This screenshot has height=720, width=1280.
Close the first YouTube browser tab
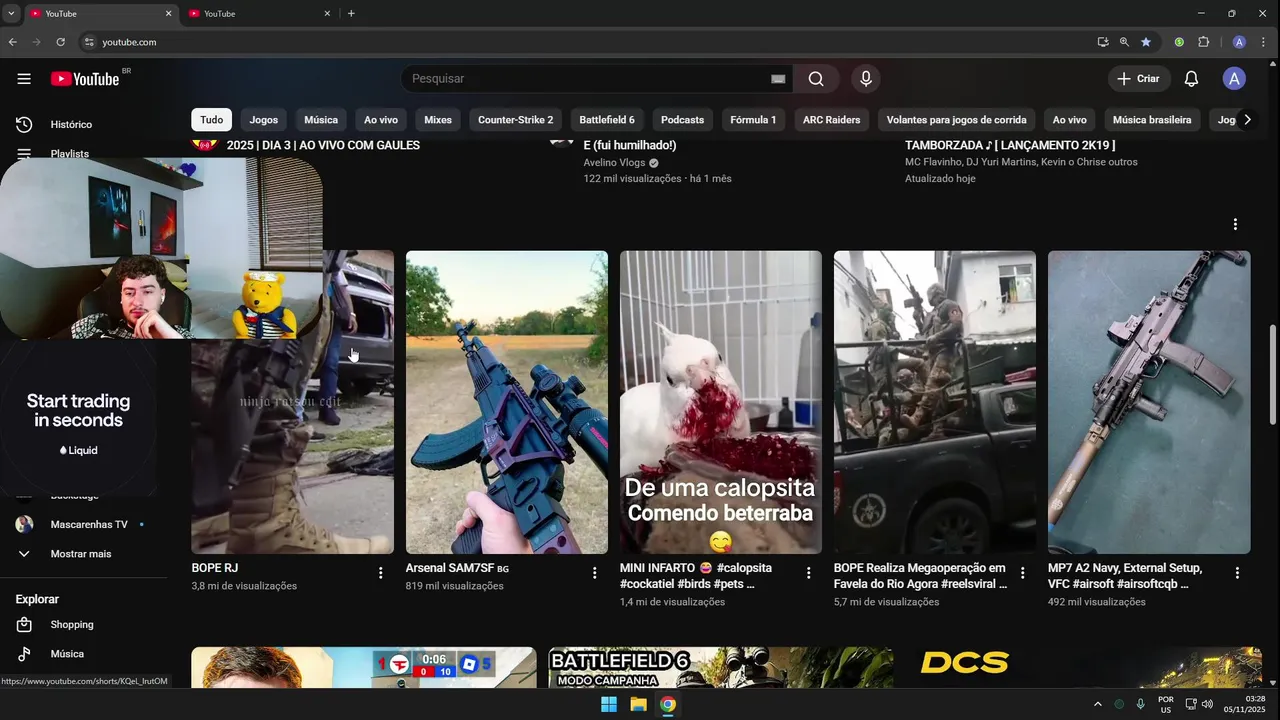click(x=168, y=14)
